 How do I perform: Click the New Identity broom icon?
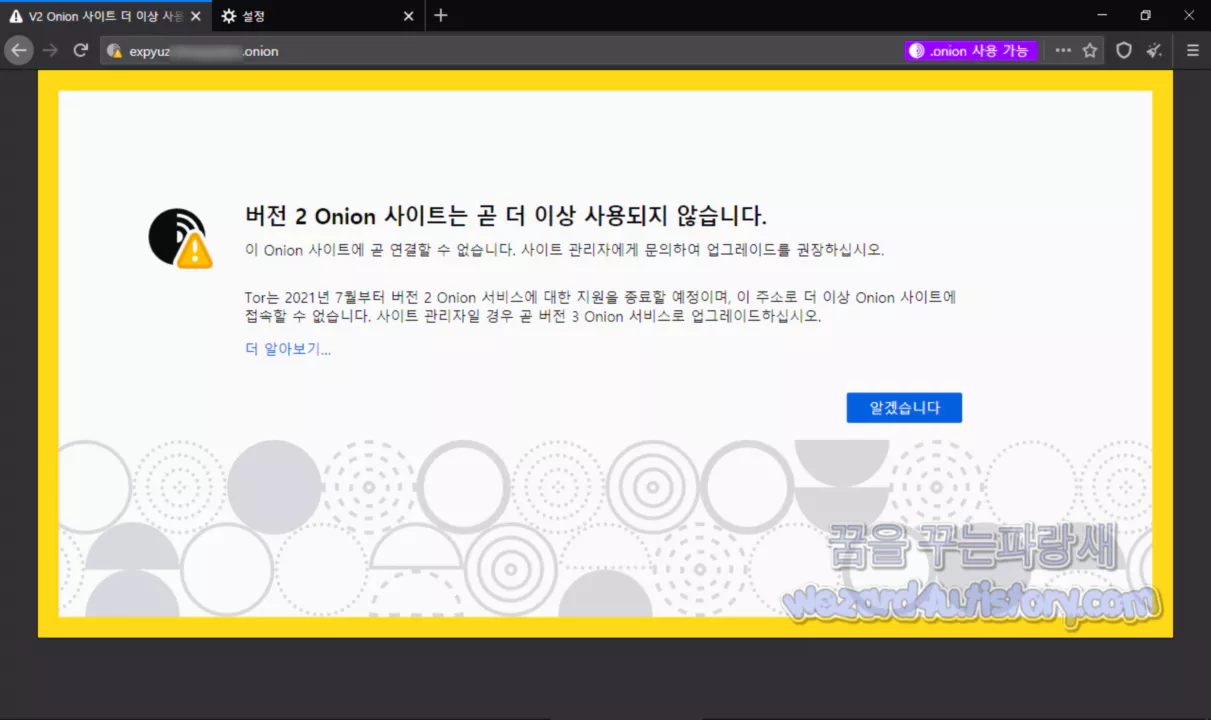coord(1154,50)
